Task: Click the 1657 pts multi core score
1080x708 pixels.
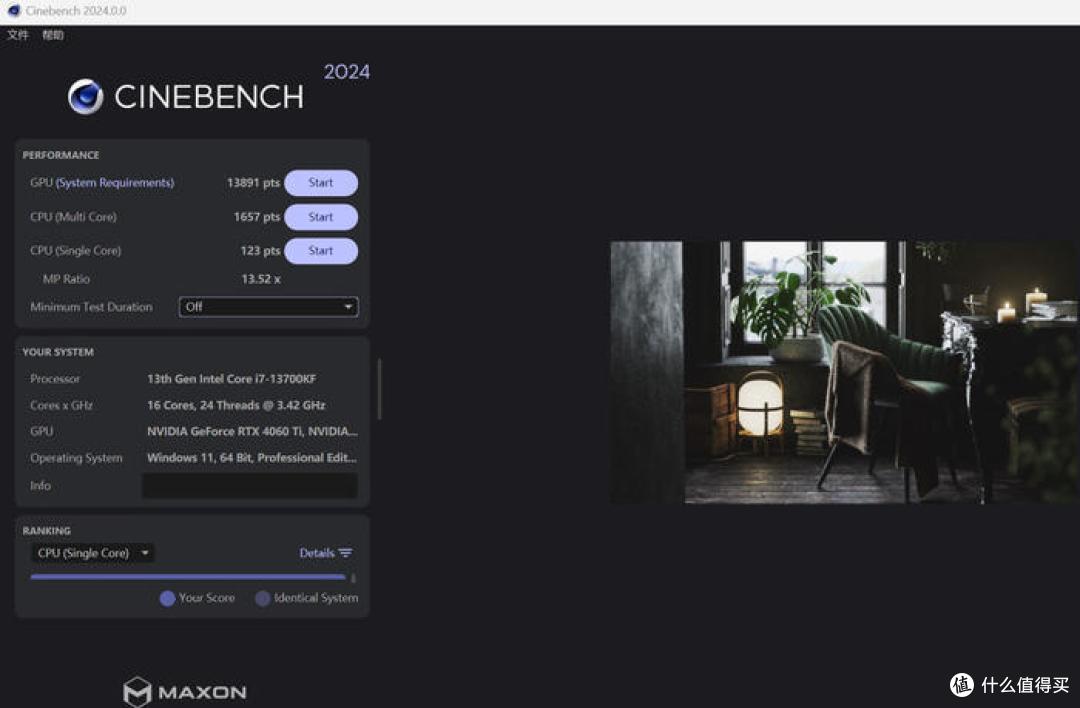Action: point(256,217)
